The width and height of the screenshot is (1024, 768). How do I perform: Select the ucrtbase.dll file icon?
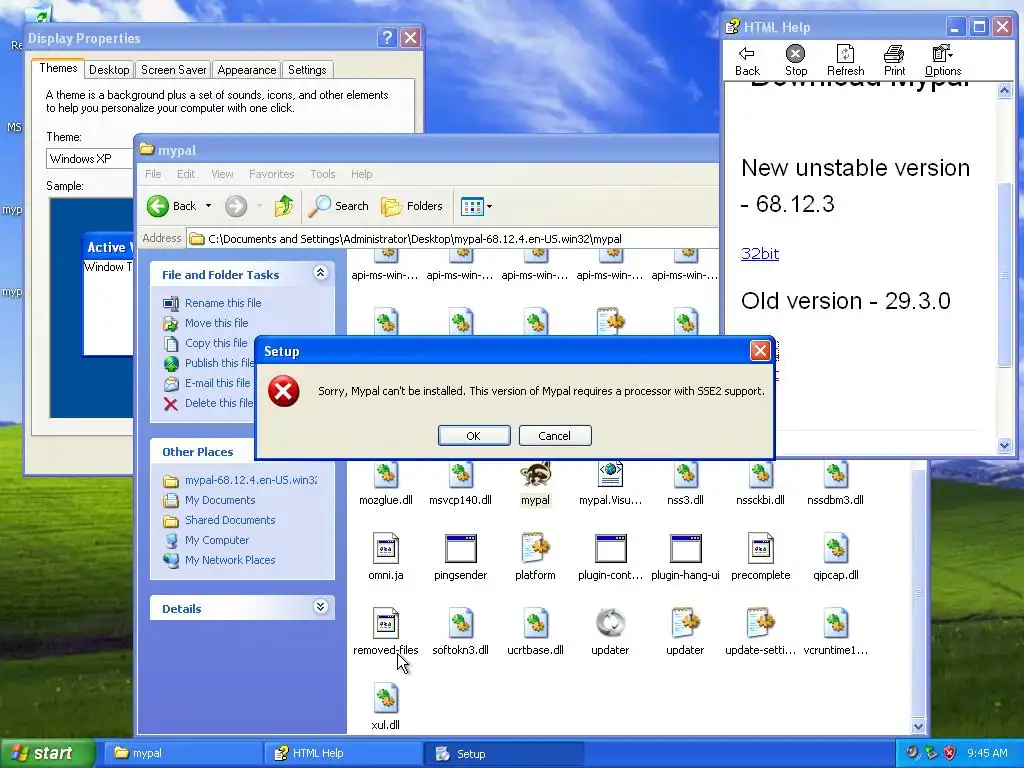click(x=536, y=623)
